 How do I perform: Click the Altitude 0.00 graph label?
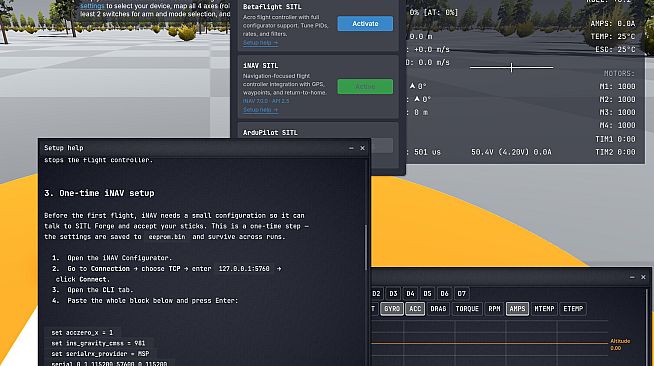[x=620, y=344]
